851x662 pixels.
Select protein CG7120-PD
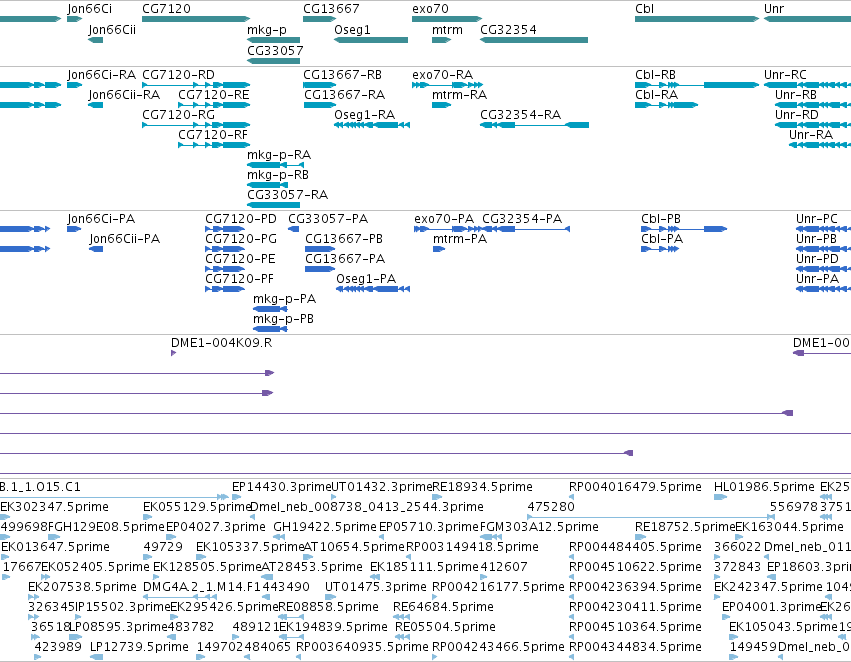(x=225, y=229)
